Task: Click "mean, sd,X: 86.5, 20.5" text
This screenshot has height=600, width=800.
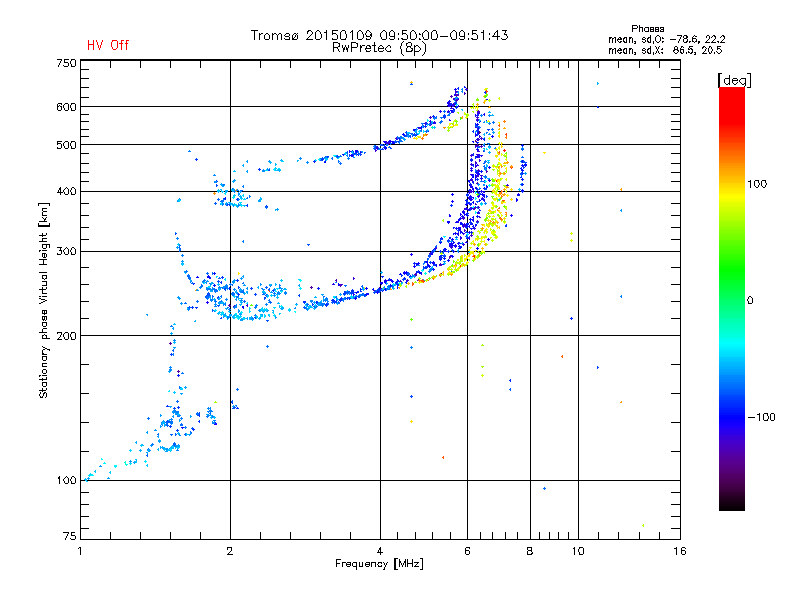Action: click(x=665, y=50)
